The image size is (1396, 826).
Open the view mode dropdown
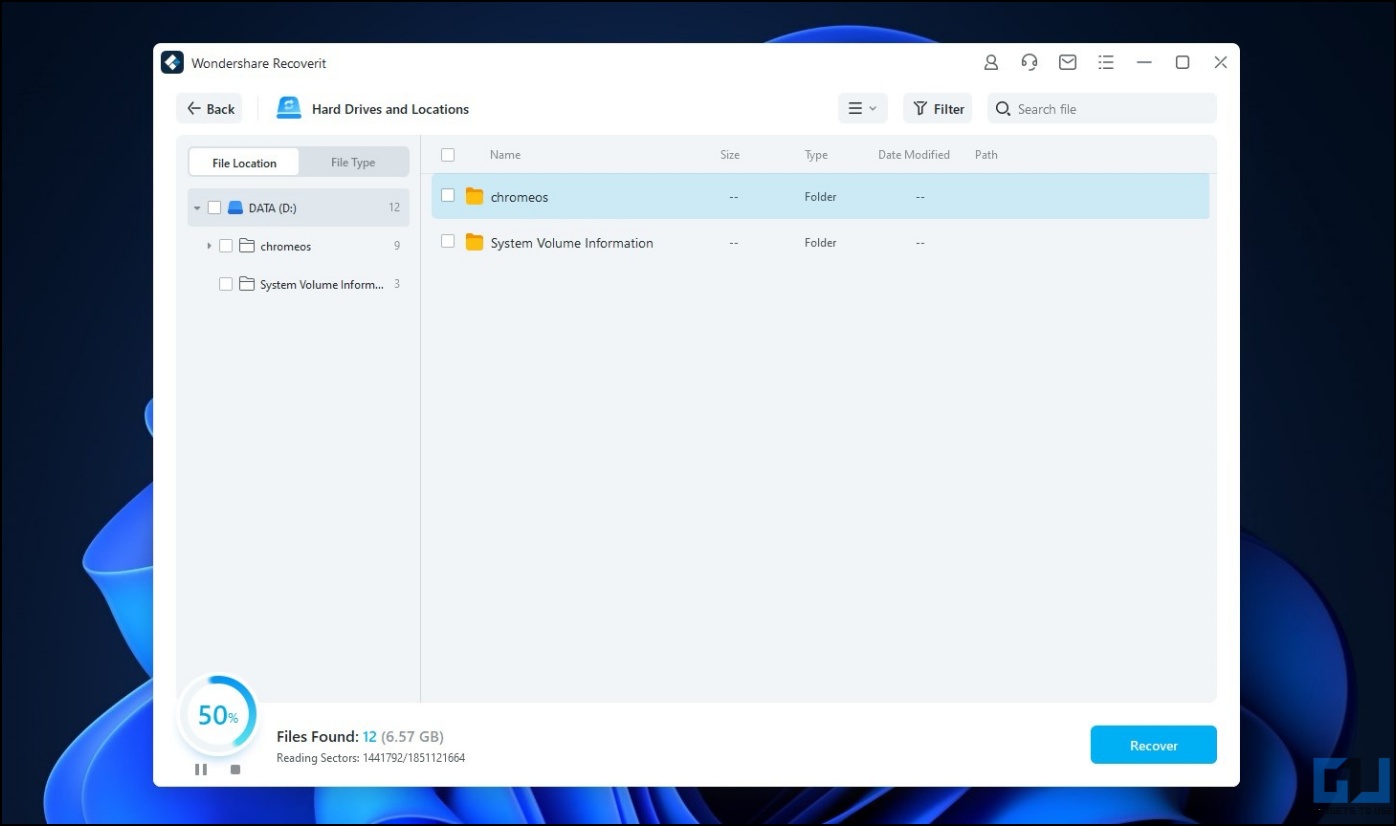pos(862,109)
